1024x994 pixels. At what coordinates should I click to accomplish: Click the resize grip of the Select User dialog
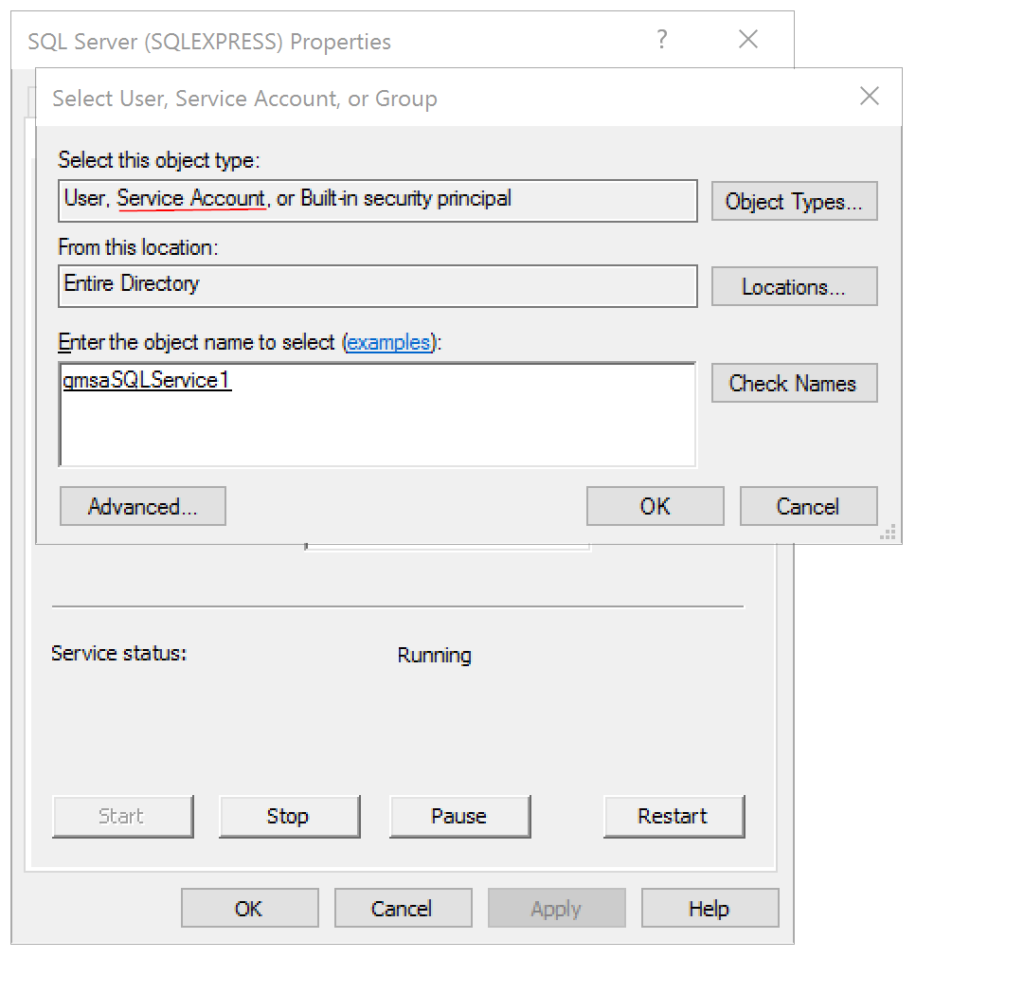[888, 532]
